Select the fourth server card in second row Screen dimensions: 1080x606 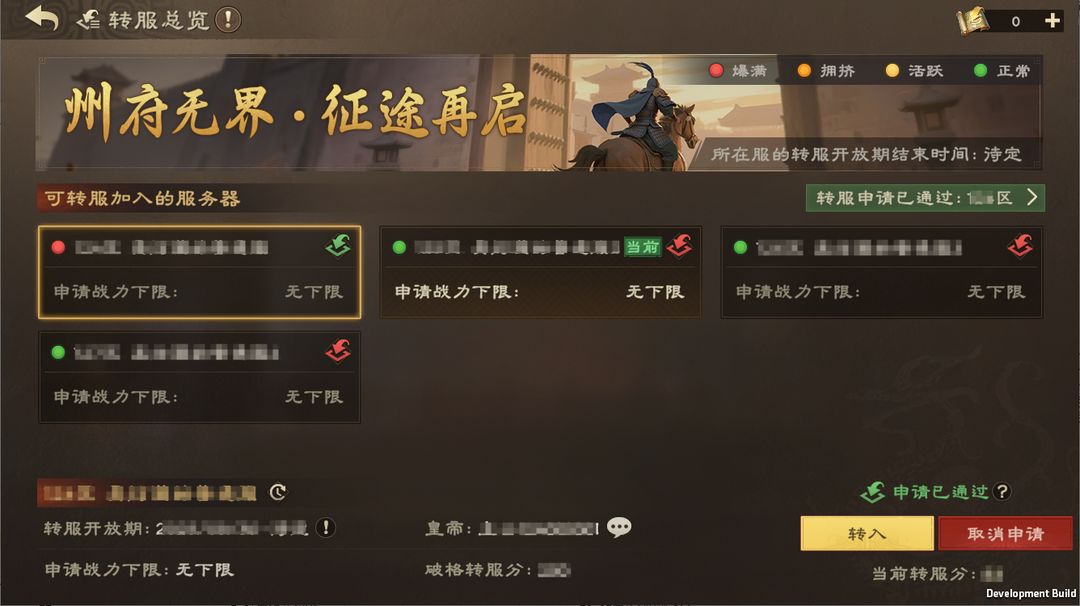pos(200,377)
